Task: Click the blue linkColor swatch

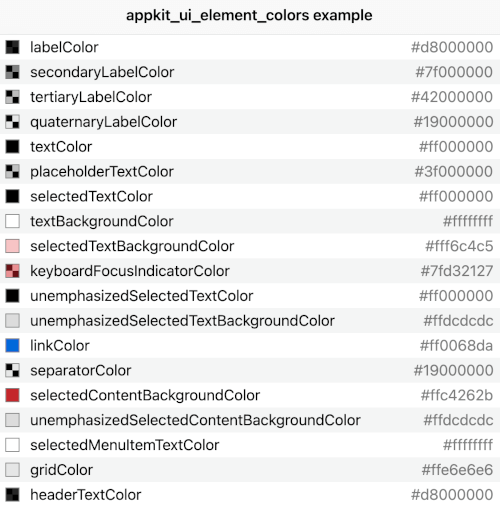Action: pos(12,346)
